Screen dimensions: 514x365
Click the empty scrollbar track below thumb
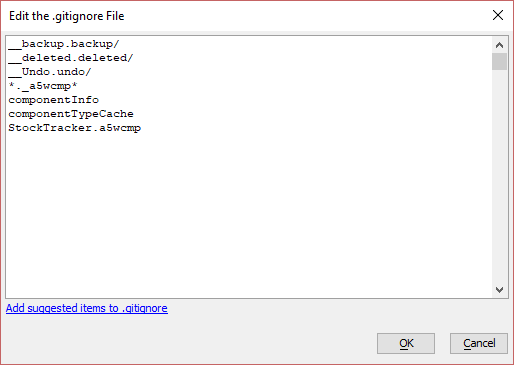[499, 176]
